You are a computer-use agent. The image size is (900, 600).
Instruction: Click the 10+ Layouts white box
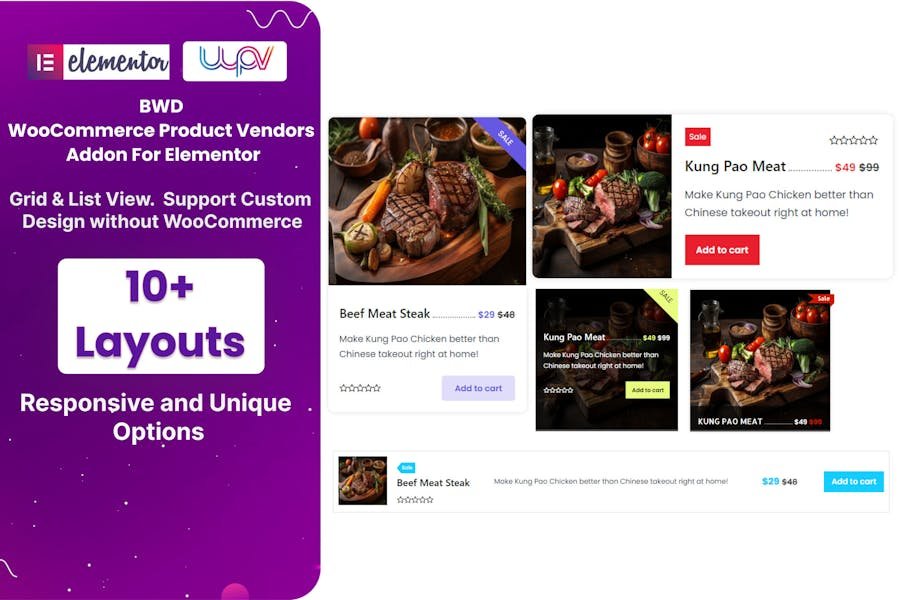(x=161, y=316)
